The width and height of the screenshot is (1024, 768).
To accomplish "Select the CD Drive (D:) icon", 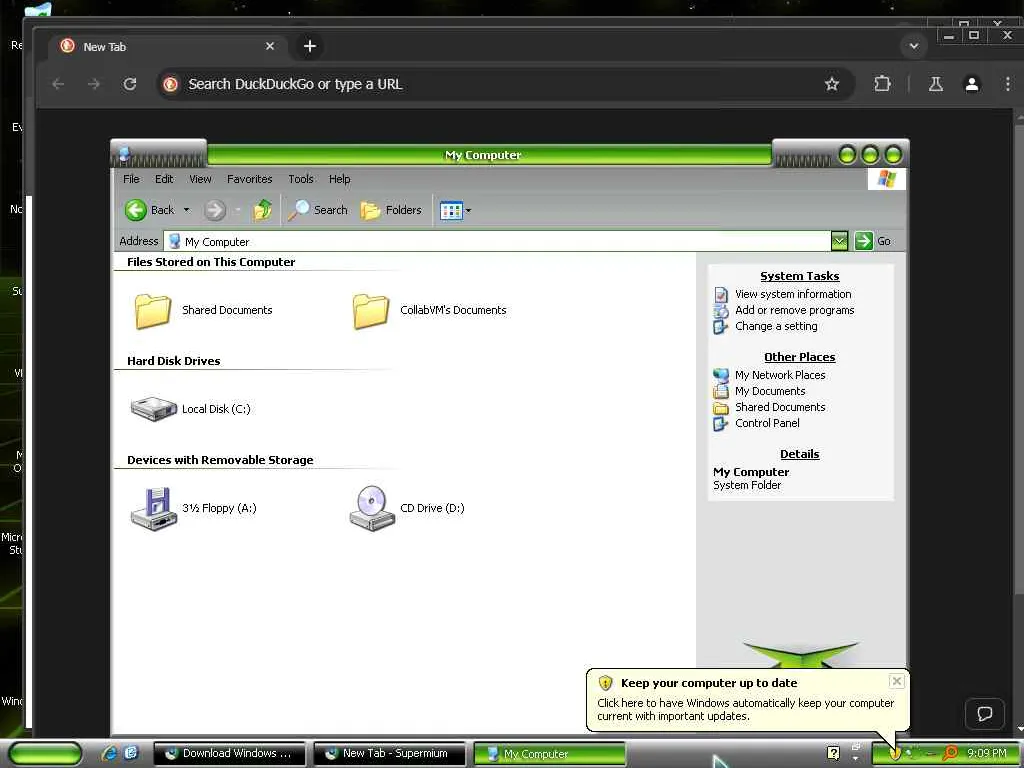I will (x=372, y=508).
